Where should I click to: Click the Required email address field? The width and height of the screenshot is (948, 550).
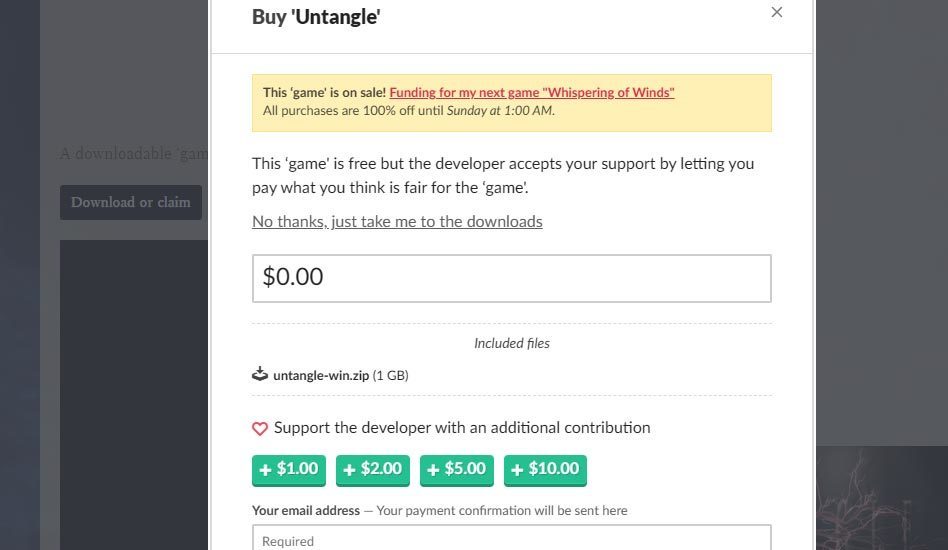click(511, 538)
